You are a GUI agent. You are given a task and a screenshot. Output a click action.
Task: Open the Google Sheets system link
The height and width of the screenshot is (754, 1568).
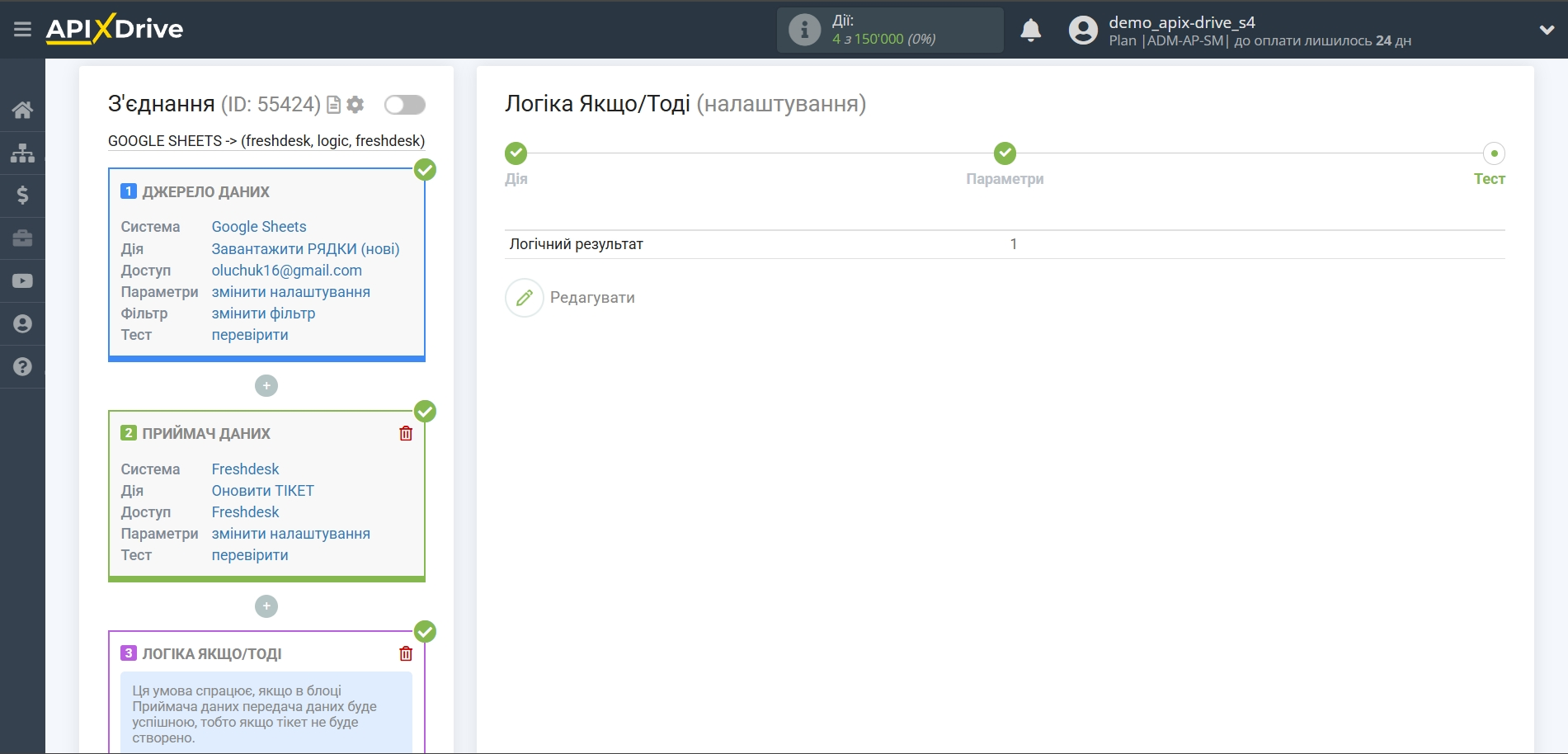pos(259,227)
